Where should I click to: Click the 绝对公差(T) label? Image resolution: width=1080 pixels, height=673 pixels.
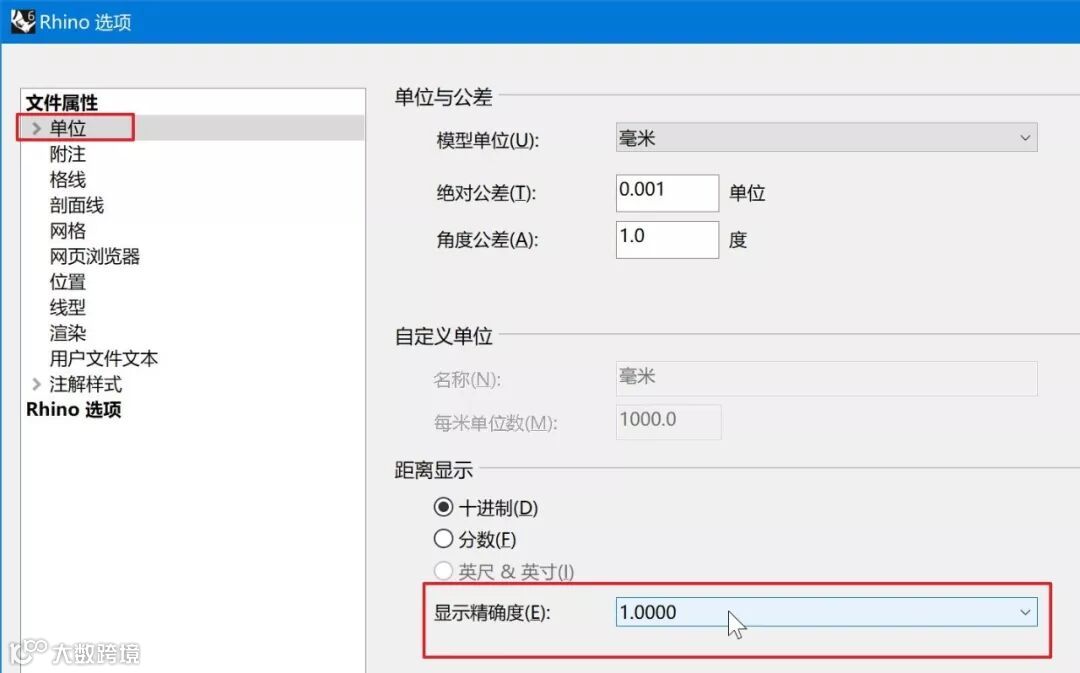pos(486,194)
